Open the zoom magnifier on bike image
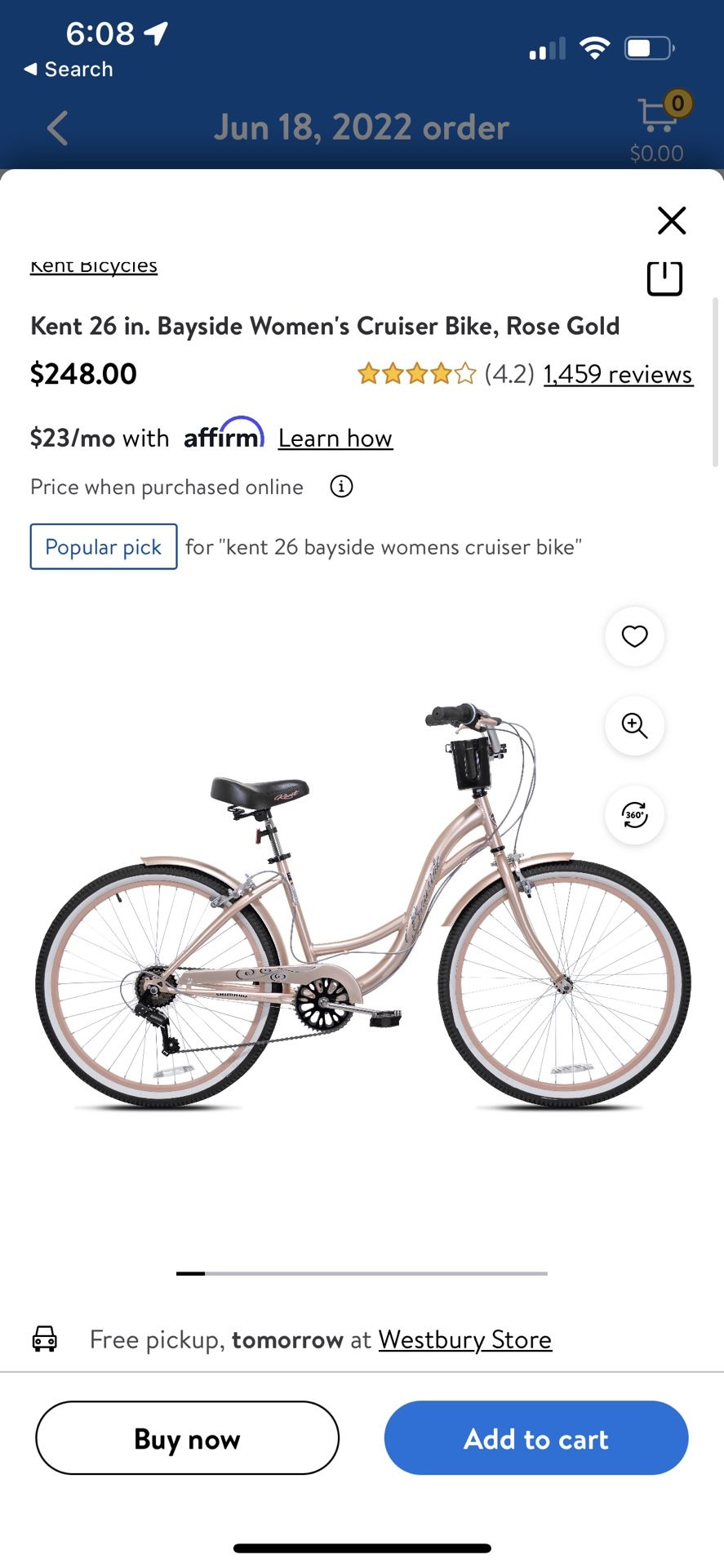This screenshot has height=1568, width=724. coord(634,725)
